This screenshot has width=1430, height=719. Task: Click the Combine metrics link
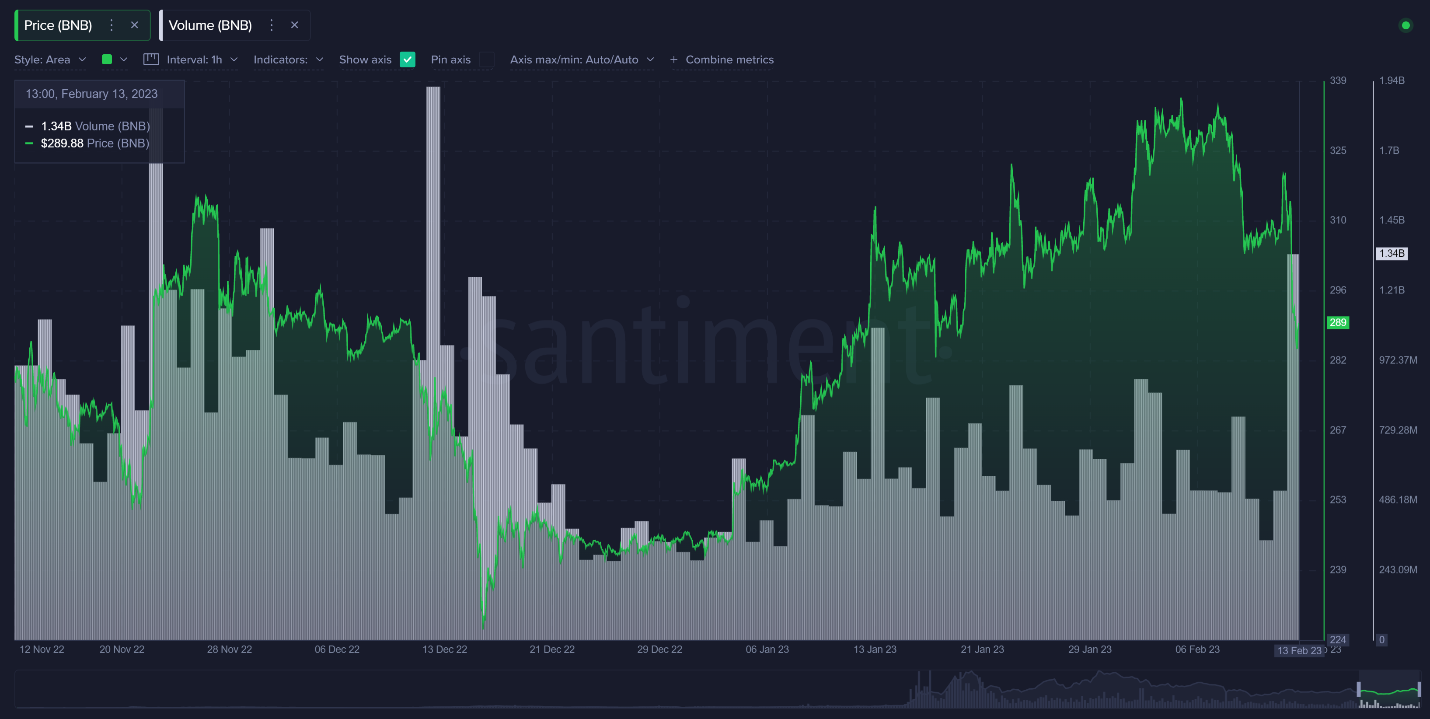(x=729, y=60)
